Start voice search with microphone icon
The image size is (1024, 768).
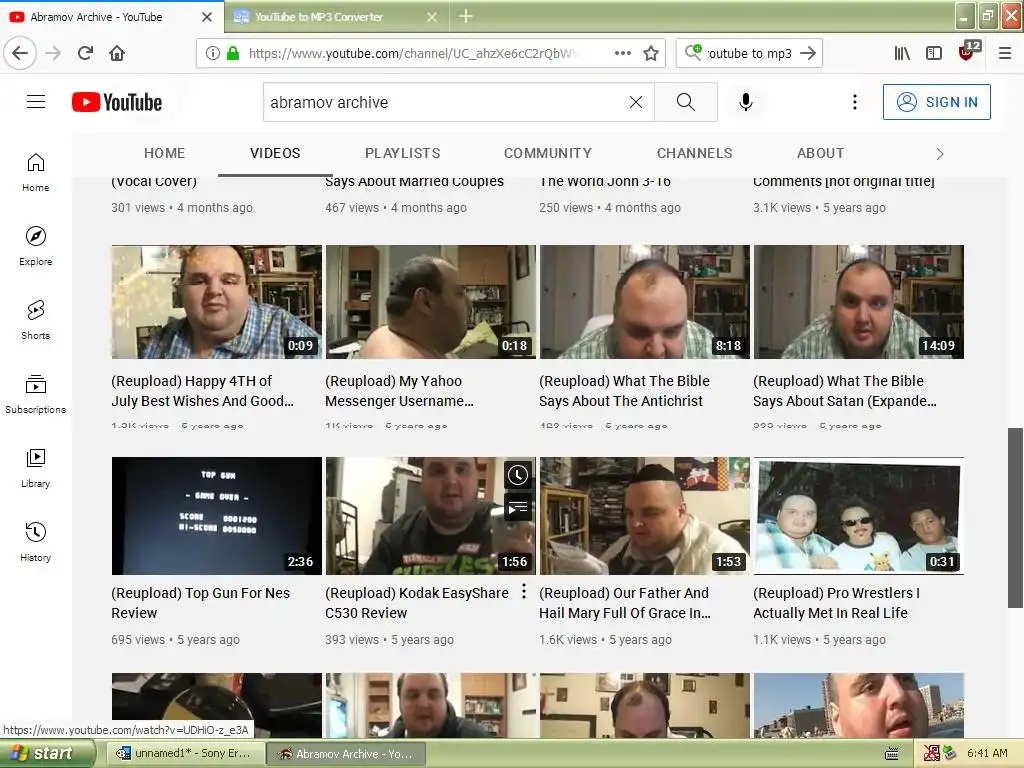click(746, 102)
